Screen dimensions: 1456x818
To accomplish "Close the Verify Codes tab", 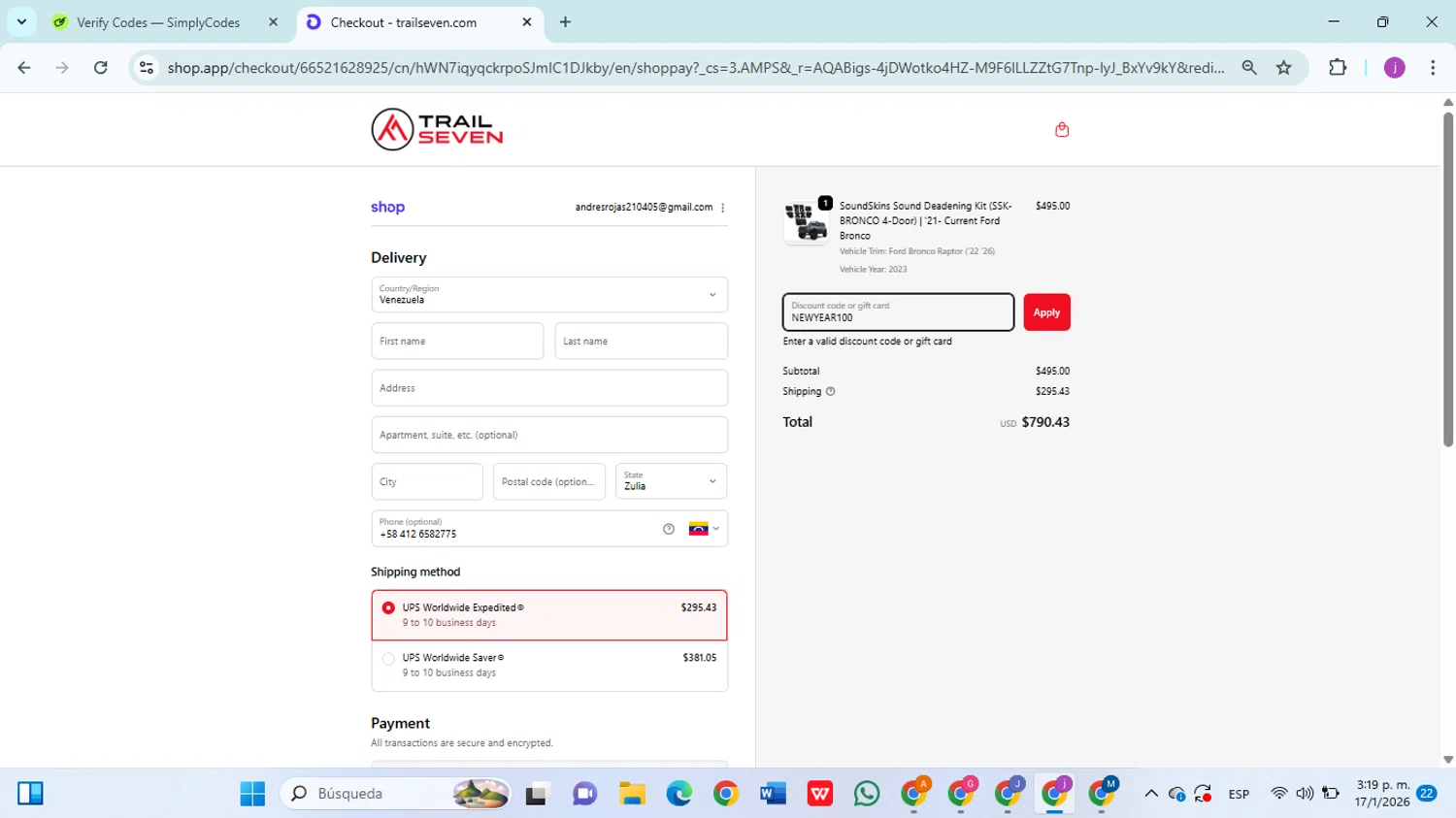I will (x=273, y=21).
